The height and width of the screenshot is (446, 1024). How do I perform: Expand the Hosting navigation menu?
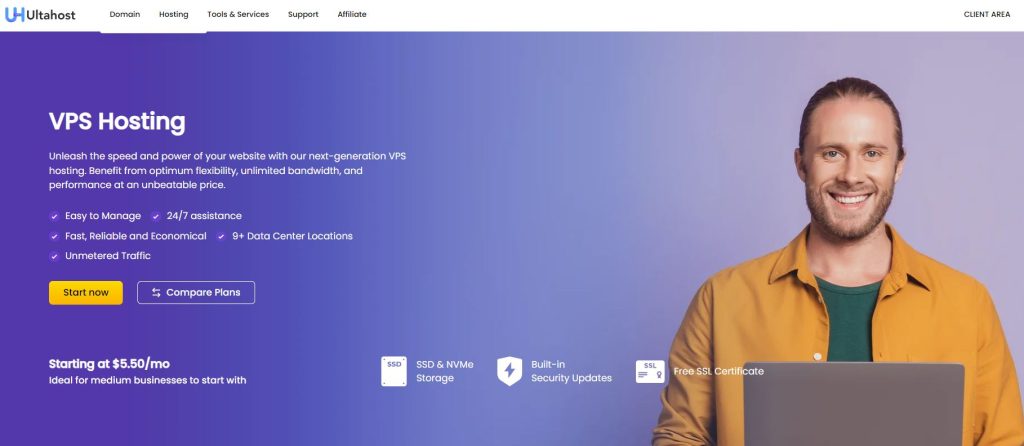[x=174, y=14]
